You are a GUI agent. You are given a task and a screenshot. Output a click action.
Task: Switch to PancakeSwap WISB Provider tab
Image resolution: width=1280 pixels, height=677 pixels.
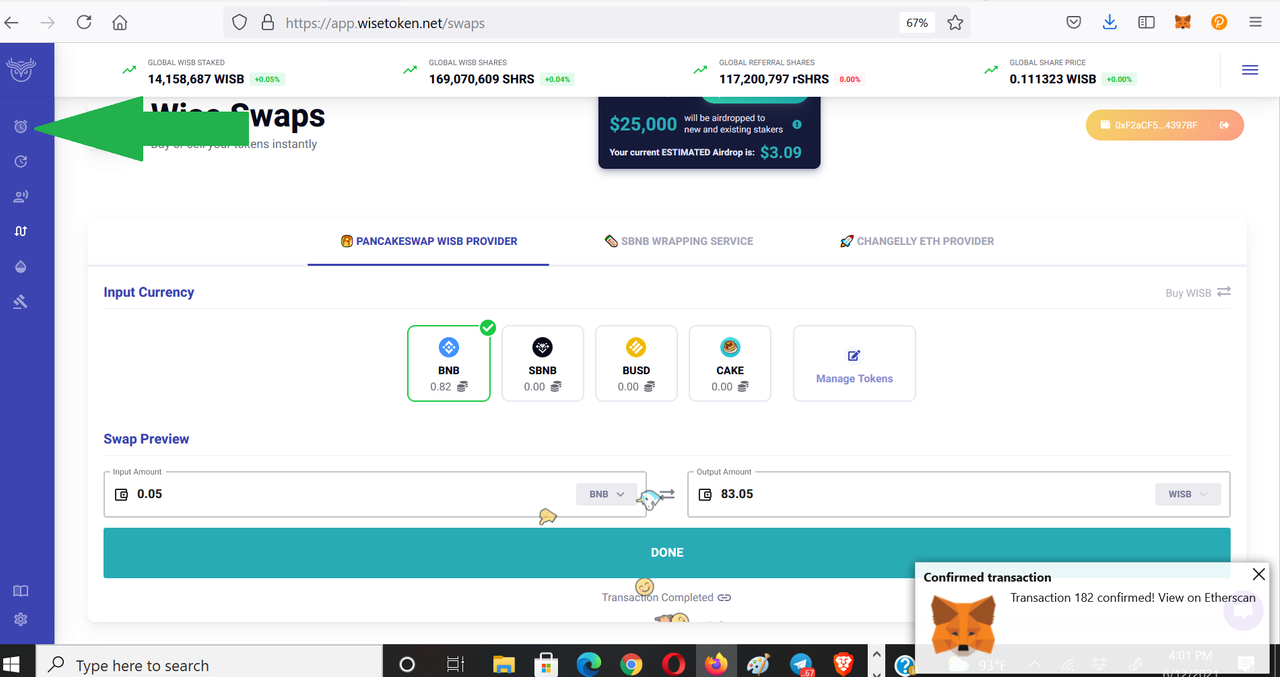tap(429, 241)
